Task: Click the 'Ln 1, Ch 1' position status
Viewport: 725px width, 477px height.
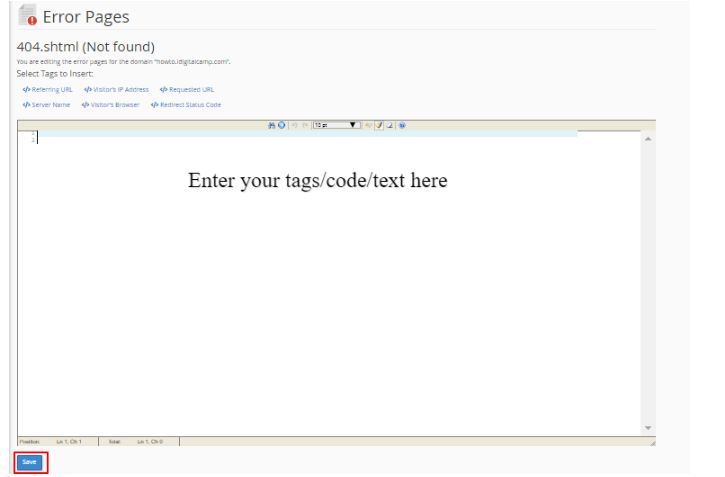Action: [69, 442]
